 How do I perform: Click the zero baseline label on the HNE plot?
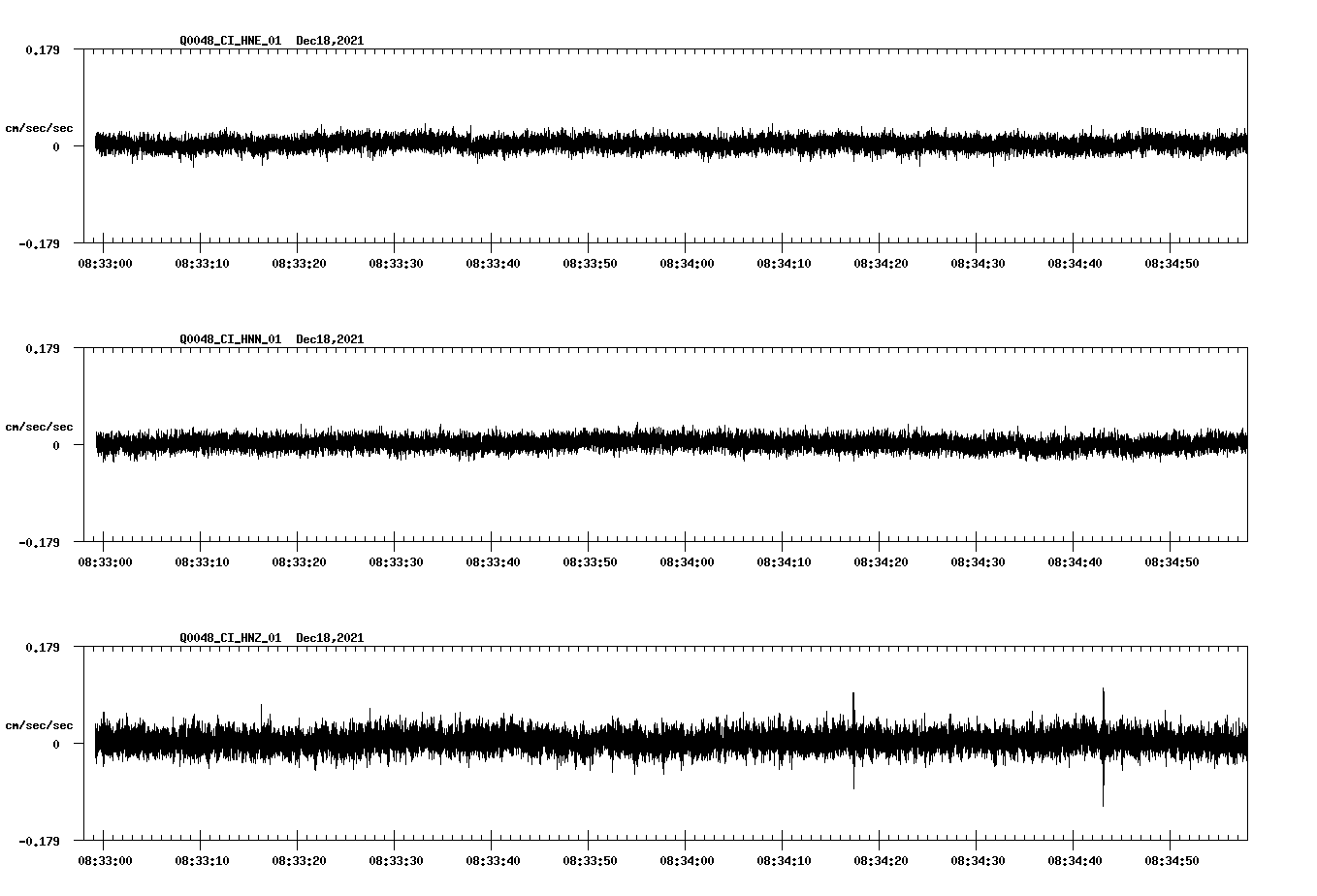(56, 146)
